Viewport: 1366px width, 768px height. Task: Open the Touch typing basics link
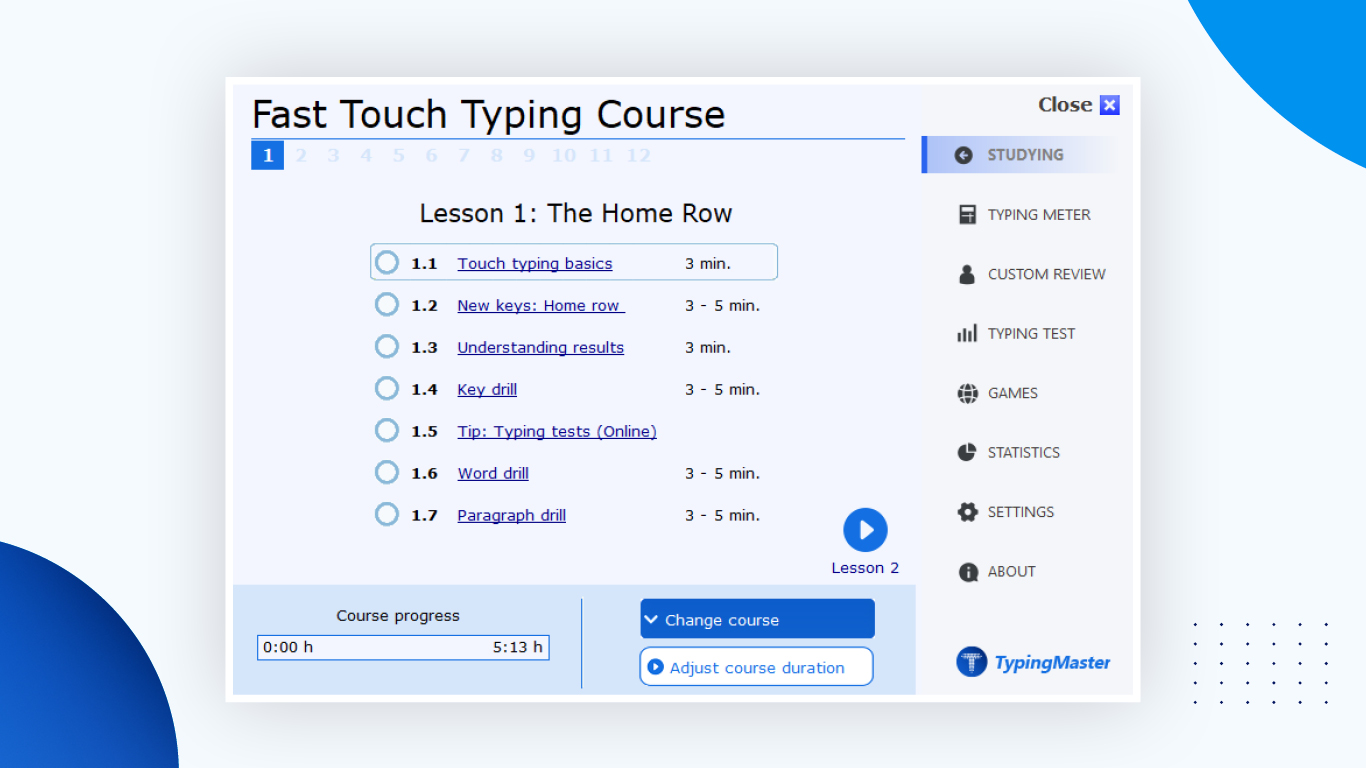click(535, 264)
